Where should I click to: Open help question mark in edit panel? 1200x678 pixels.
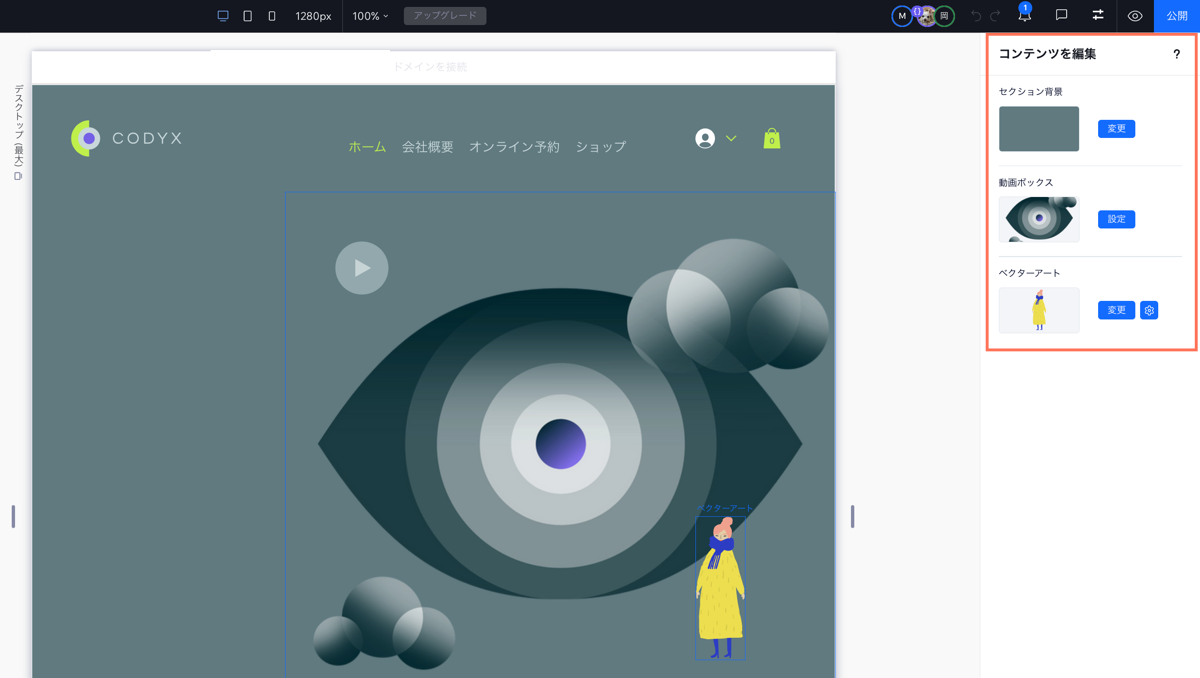click(1176, 54)
